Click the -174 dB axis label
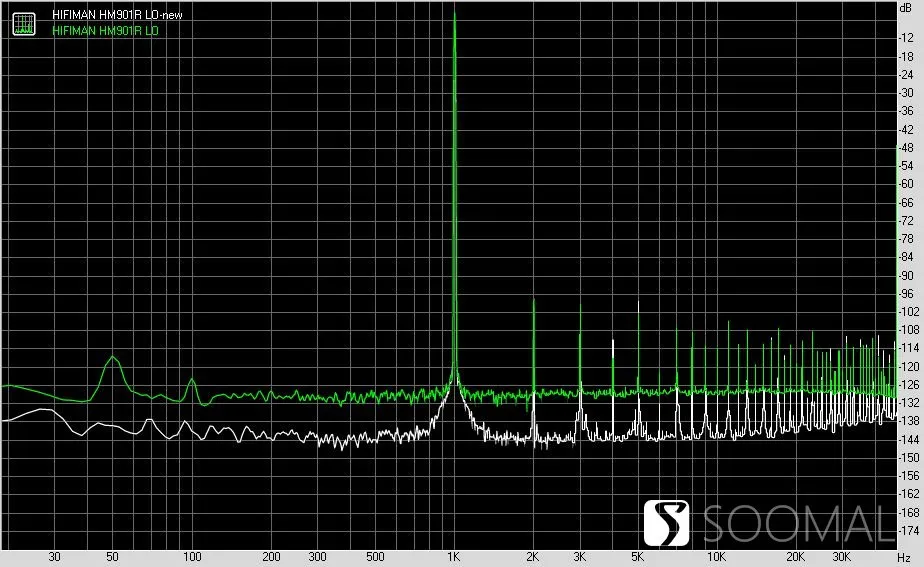The image size is (924, 567). click(908, 531)
